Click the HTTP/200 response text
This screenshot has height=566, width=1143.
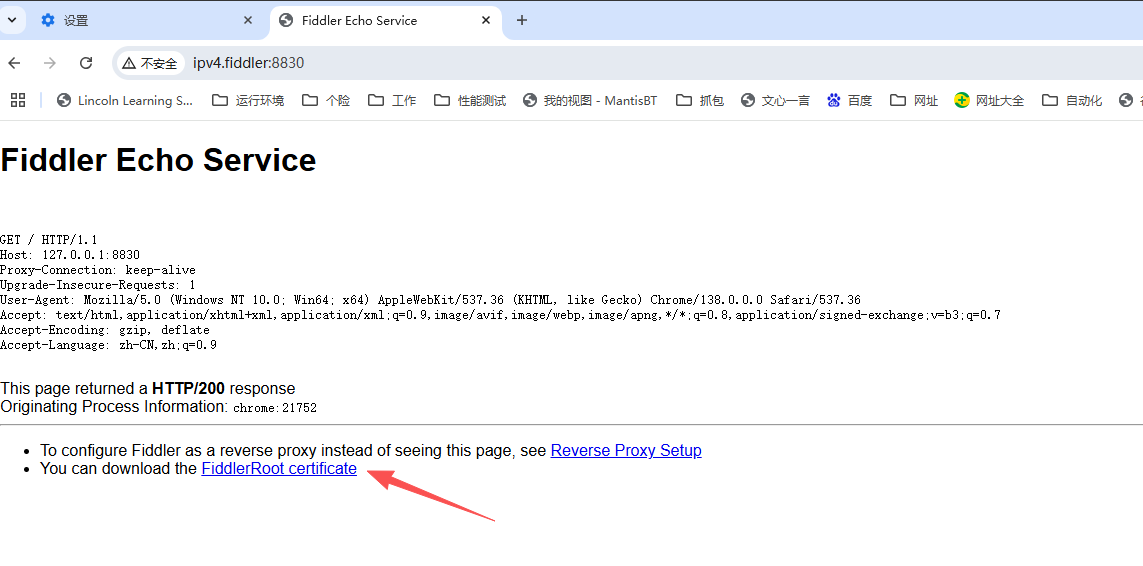pyautogui.click(x=188, y=388)
